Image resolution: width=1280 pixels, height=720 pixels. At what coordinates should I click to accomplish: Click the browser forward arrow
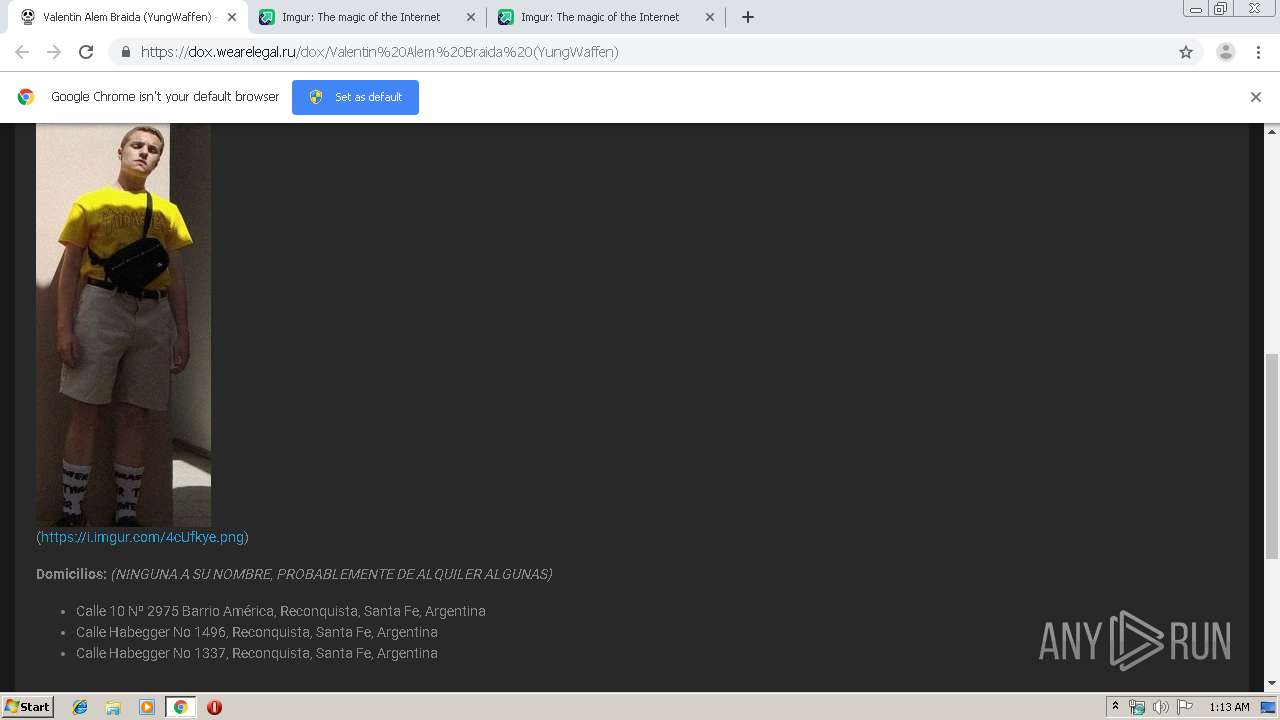pos(54,52)
